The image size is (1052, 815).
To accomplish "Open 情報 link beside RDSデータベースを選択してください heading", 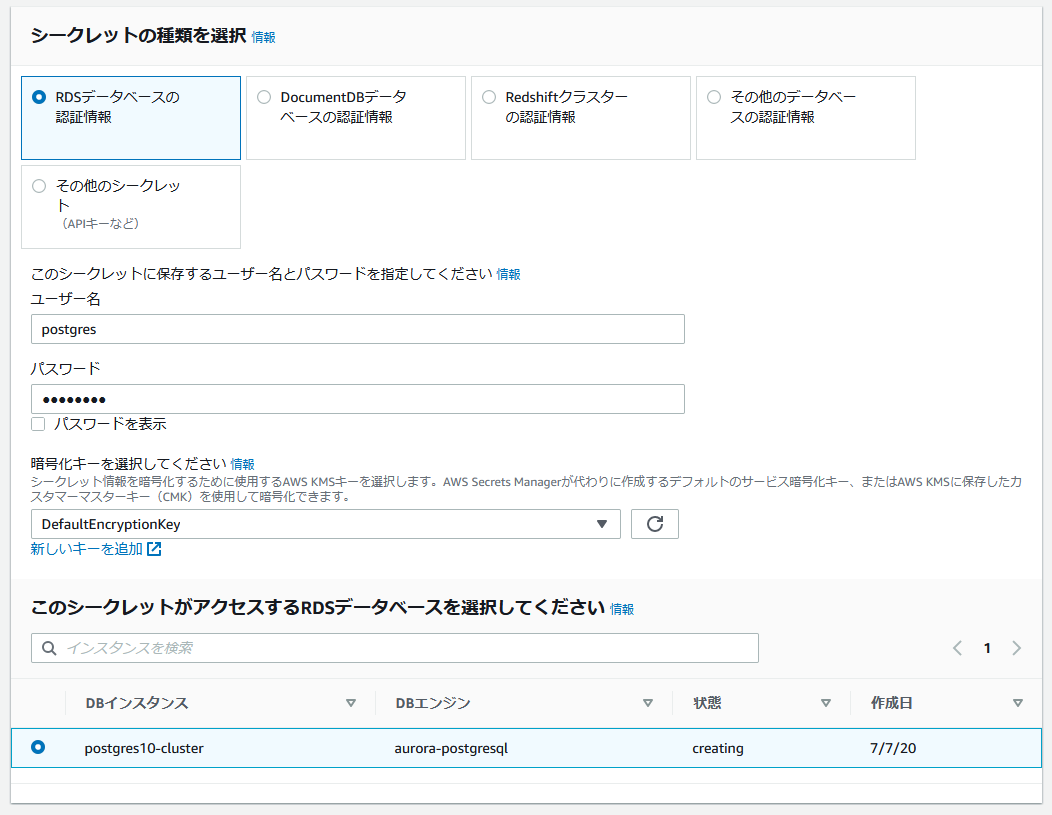I will pos(622,609).
